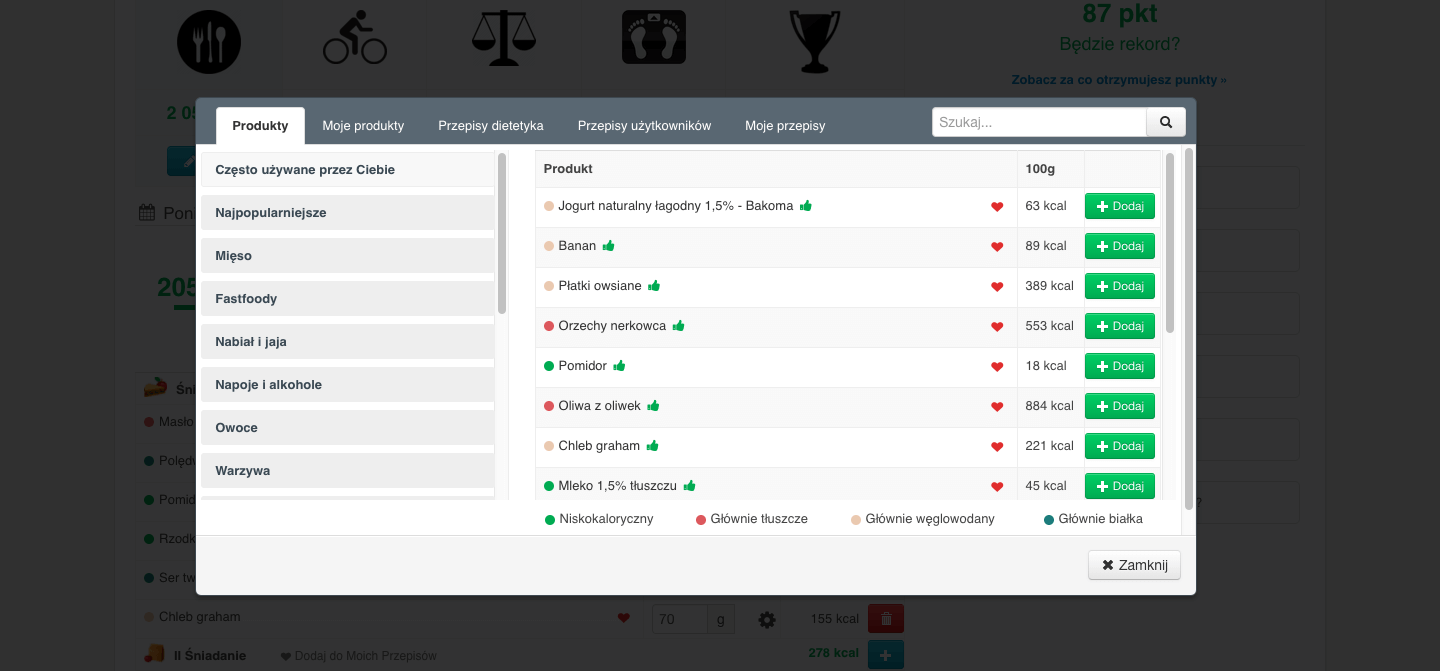Toggle favorite heart for Jogurt naturalny Bakoma

point(997,207)
